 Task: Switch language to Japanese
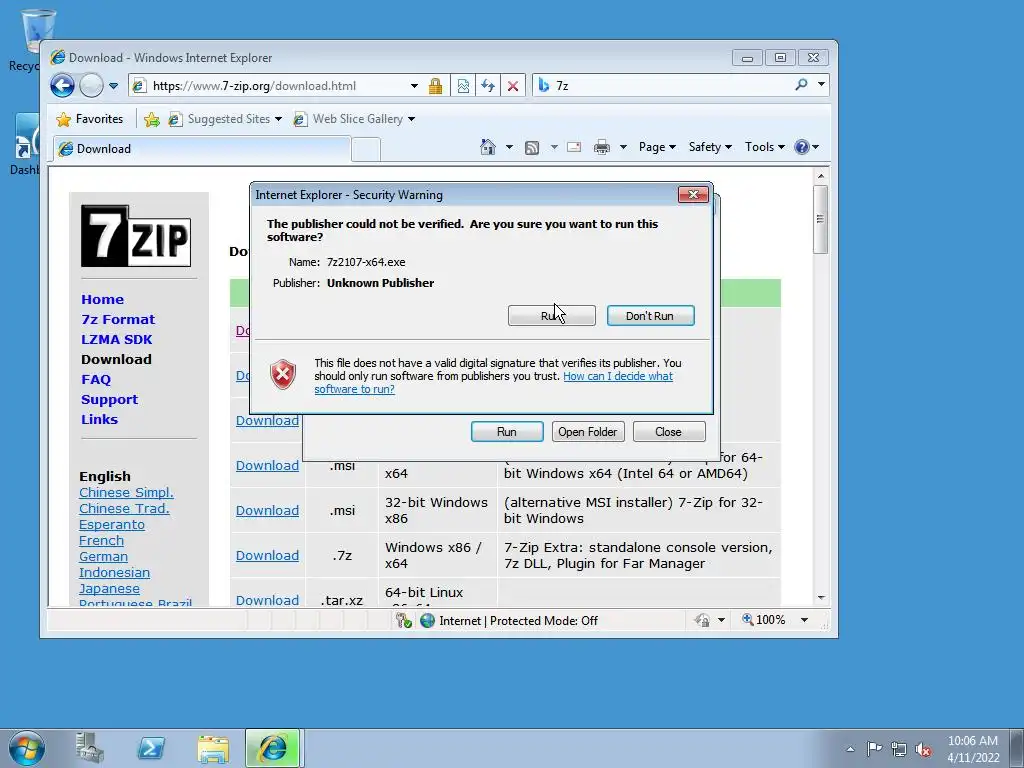point(109,588)
